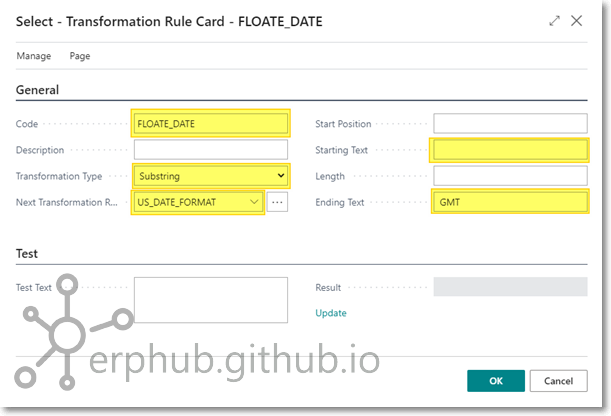Expand the dialog to full screen
The width and height of the screenshot is (611, 416).
[555, 20]
